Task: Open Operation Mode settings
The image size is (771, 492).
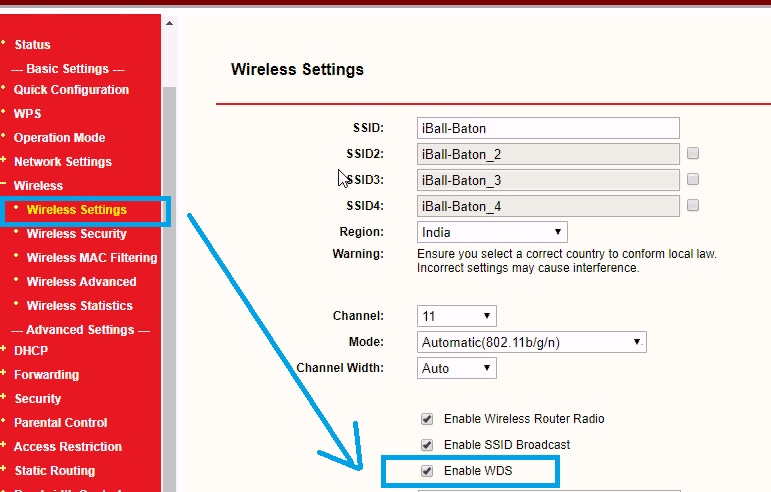Action: coord(59,138)
